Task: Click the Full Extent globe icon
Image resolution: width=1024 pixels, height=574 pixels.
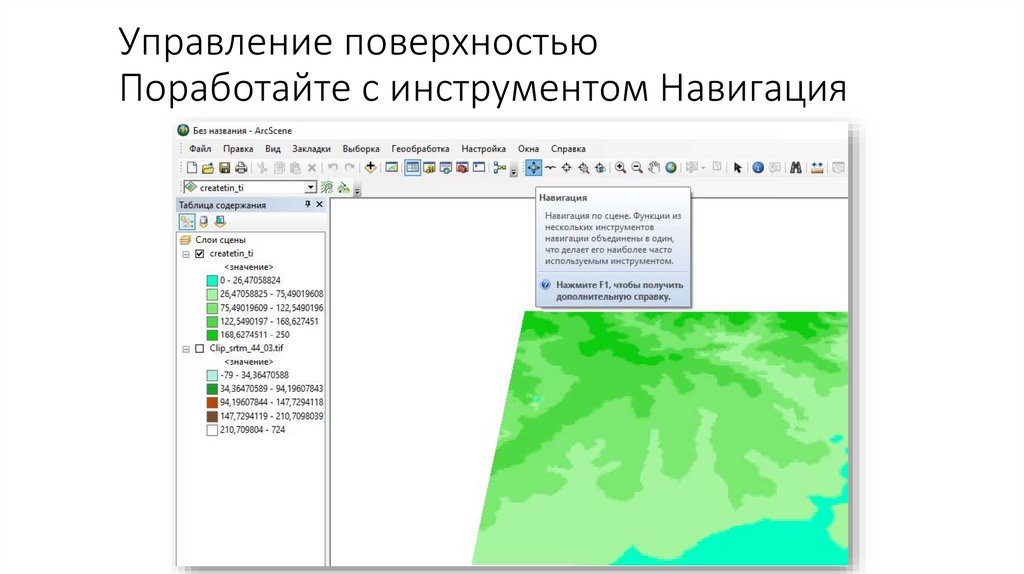Action: tap(671, 168)
